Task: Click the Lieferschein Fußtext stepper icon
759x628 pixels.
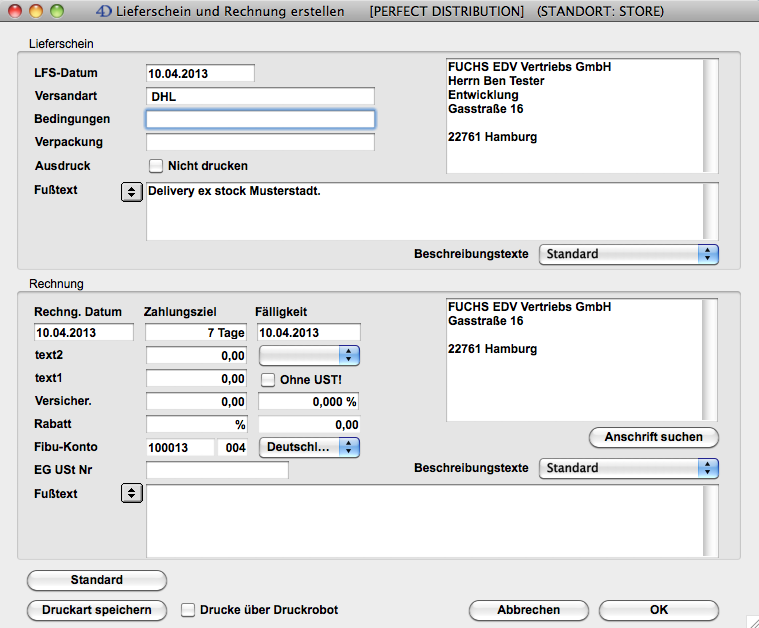Action: coord(131,192)
